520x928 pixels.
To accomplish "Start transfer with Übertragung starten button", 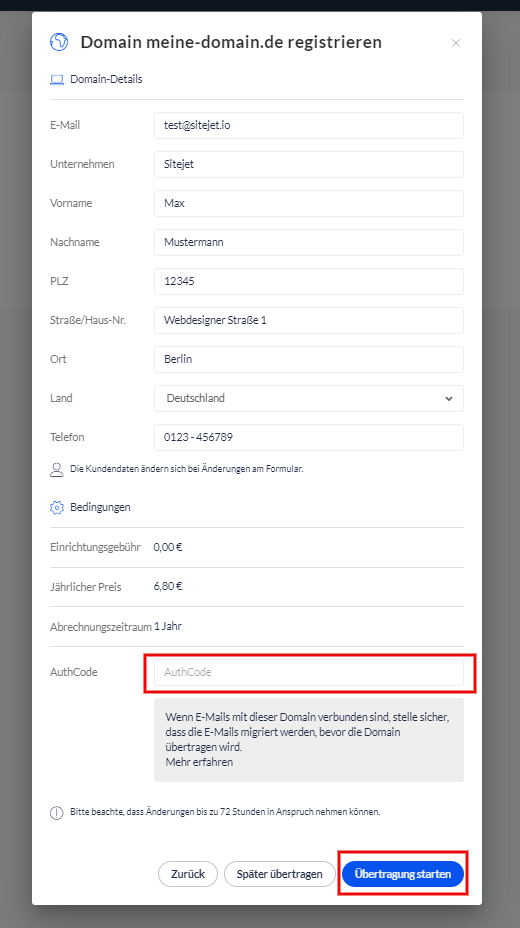I will [403, 874].
